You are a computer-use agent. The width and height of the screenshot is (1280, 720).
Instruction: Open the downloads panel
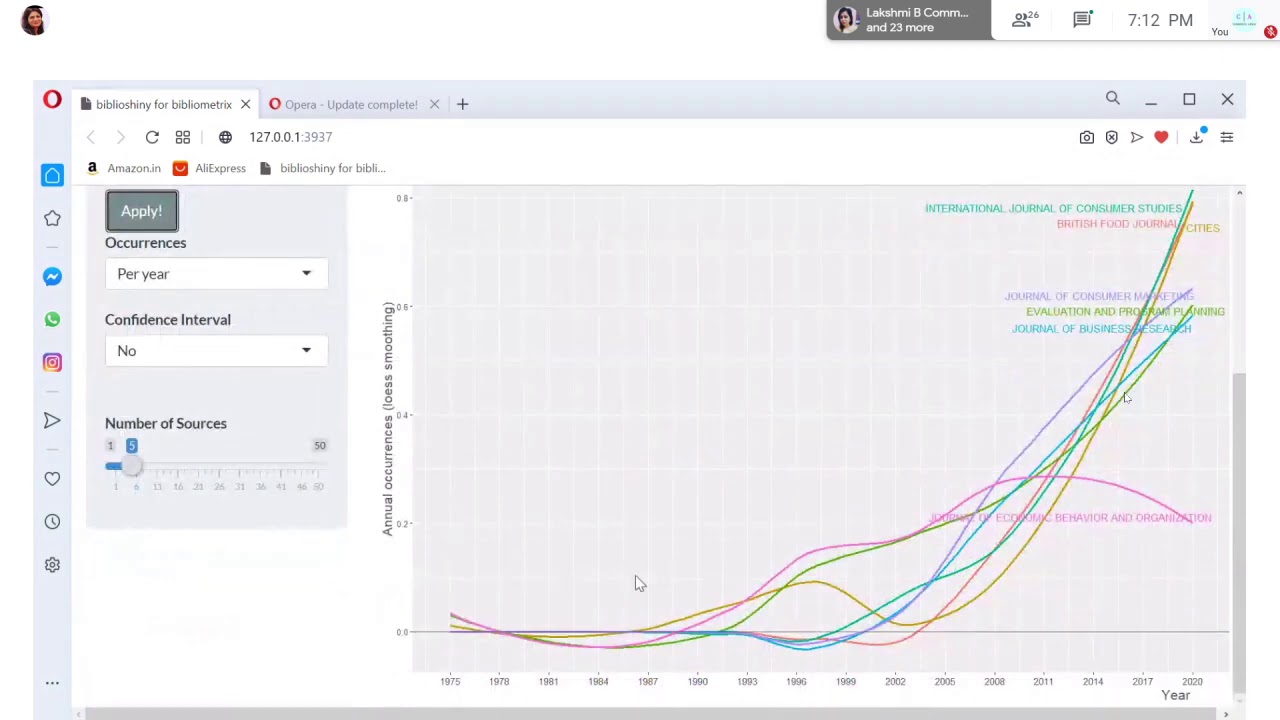[1197, 137]
